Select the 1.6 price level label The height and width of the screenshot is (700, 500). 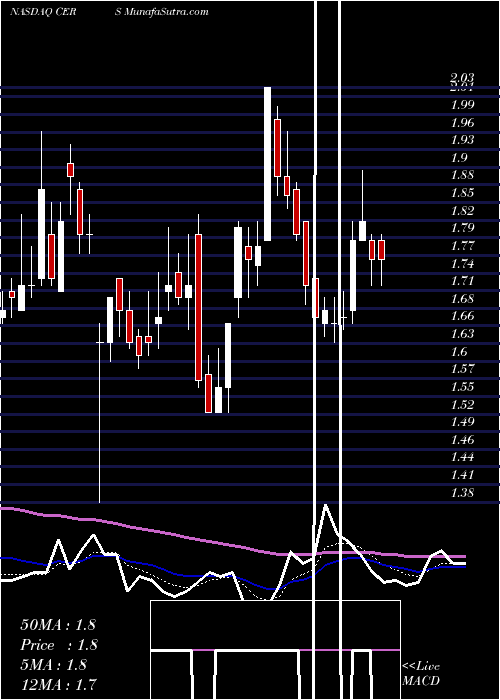pyautogui.click(x=458, y=351)
